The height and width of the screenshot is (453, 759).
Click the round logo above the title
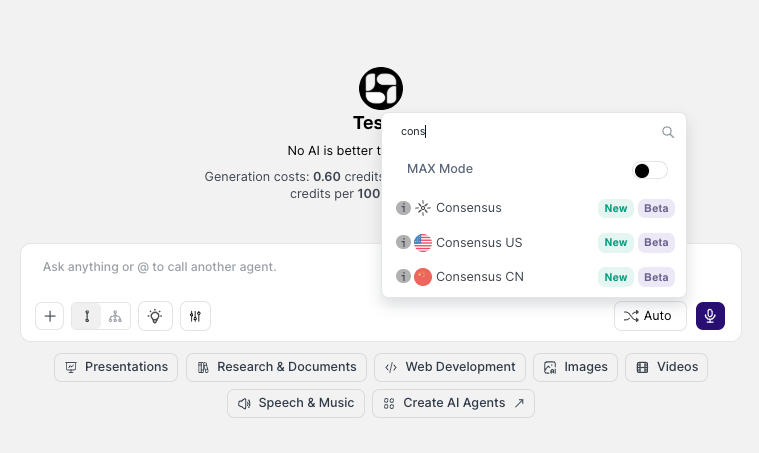381,88
